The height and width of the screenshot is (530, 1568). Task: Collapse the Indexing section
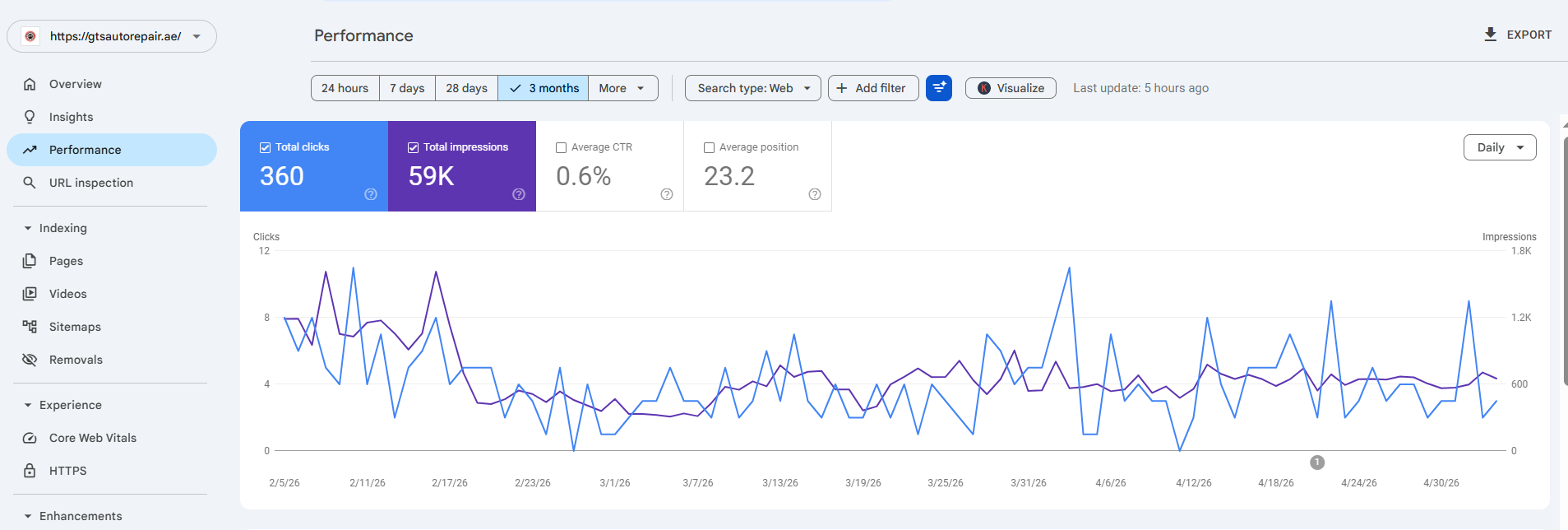pyautogui.click(x=28, y=228)
